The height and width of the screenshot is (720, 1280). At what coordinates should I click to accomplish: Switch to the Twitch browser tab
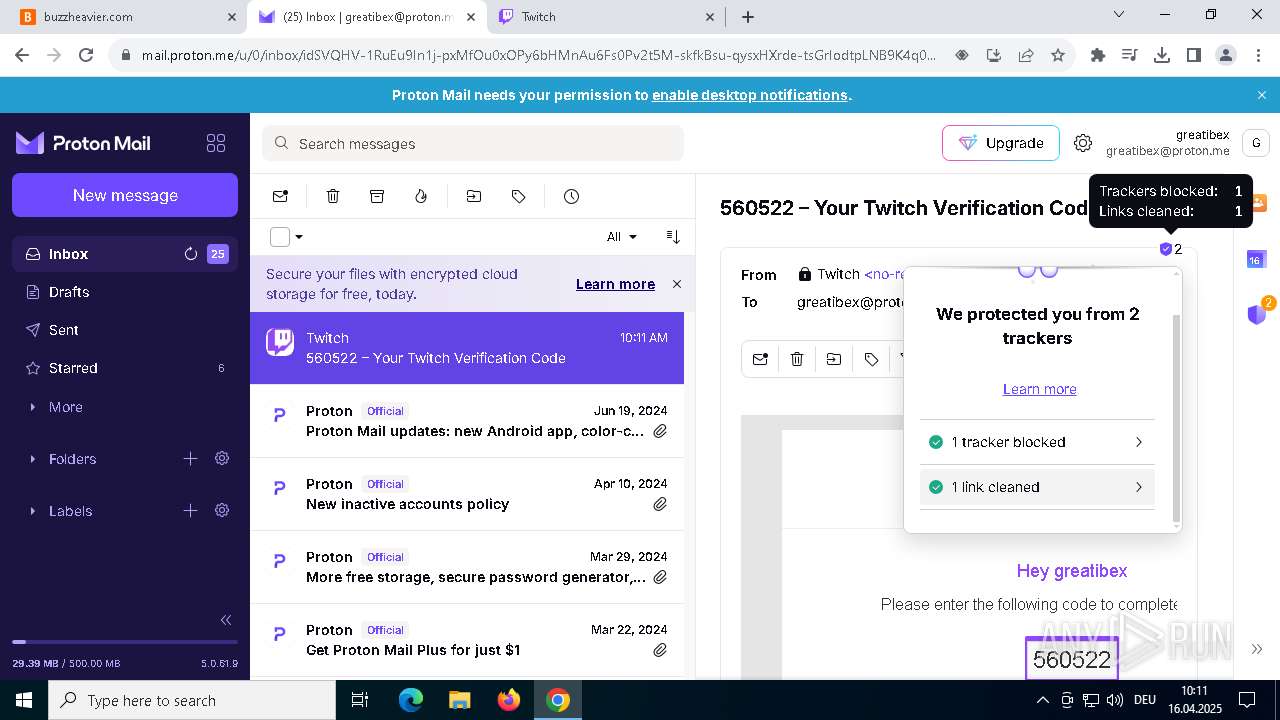[x=606, y=17]
